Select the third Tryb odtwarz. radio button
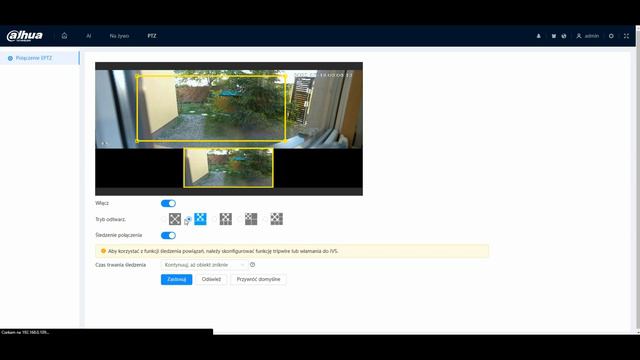This screenshot has width=640, height=360. (x=214, y=219)
